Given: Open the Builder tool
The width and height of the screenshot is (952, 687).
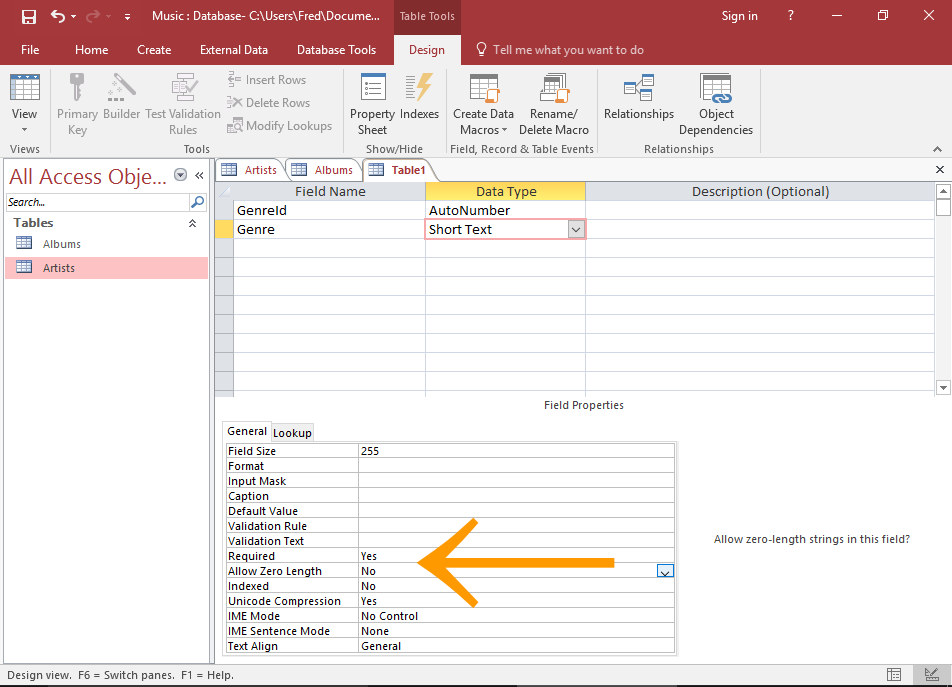Looking at the screenshot, I should [x=121, y=97].
